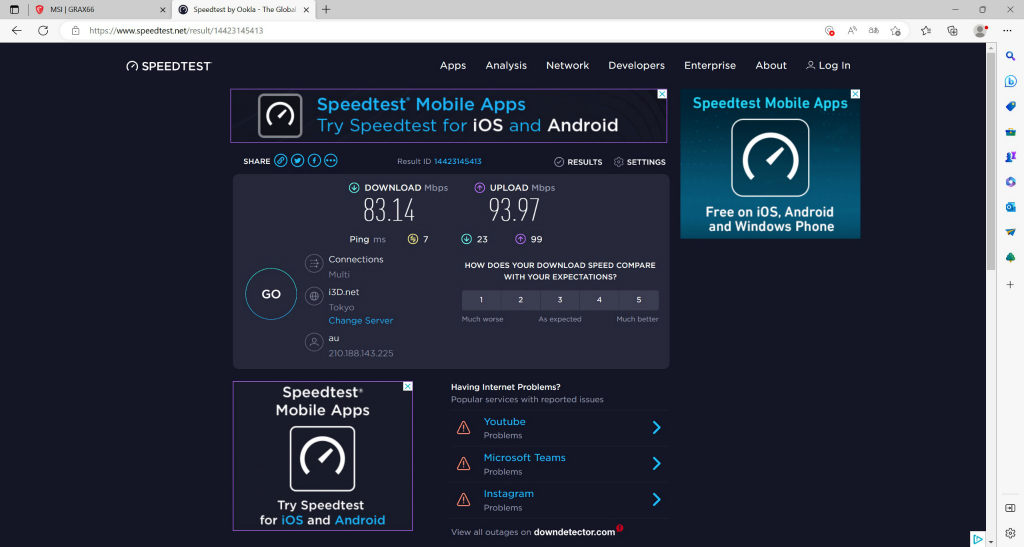Start a new test with GO button

(271, 294)
